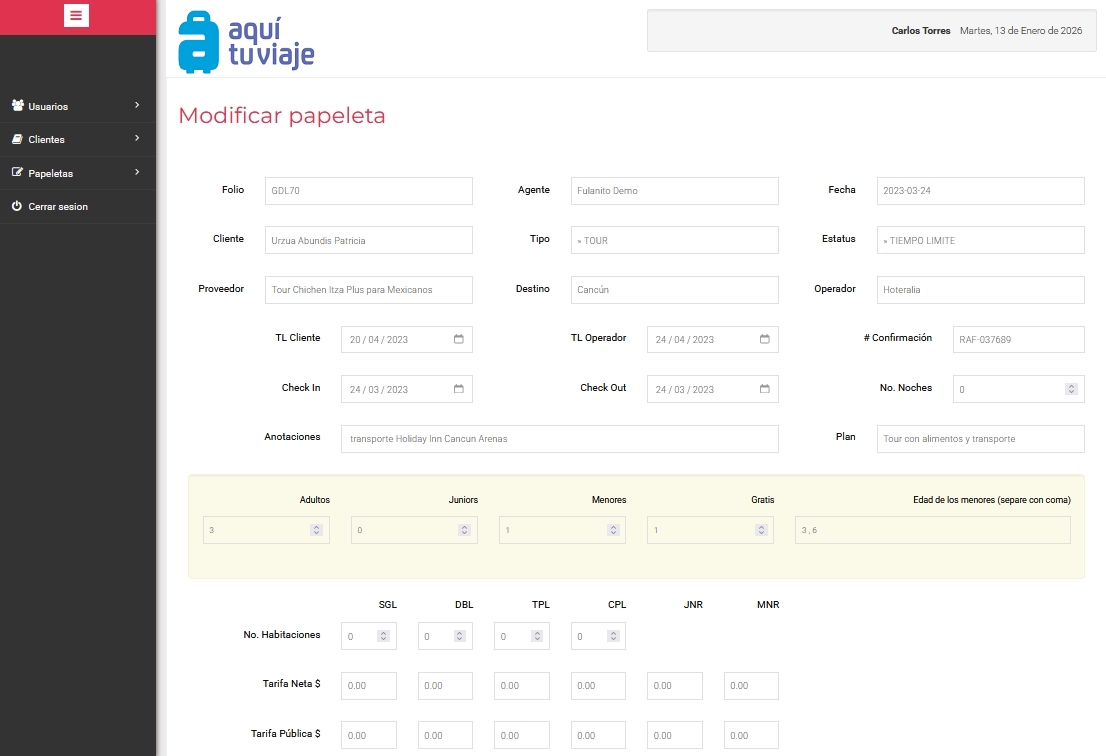Click the power icon beside Cerrar sesion
The height and width of the screenshot is (756, 1106).
(17, 206)
